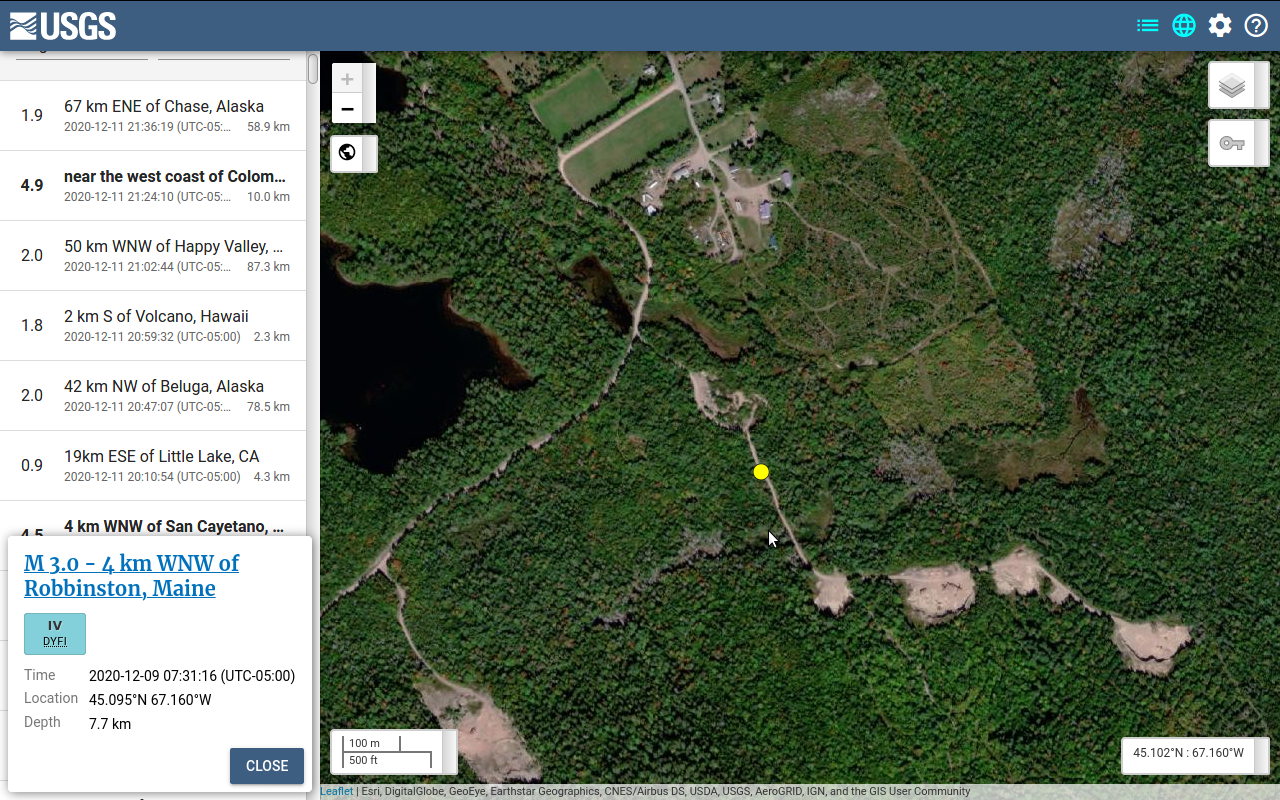The width and height of the screenshot is (1280, 800).
Task: Click the zoom to world globe button
Action: click(x=347, y=153)
